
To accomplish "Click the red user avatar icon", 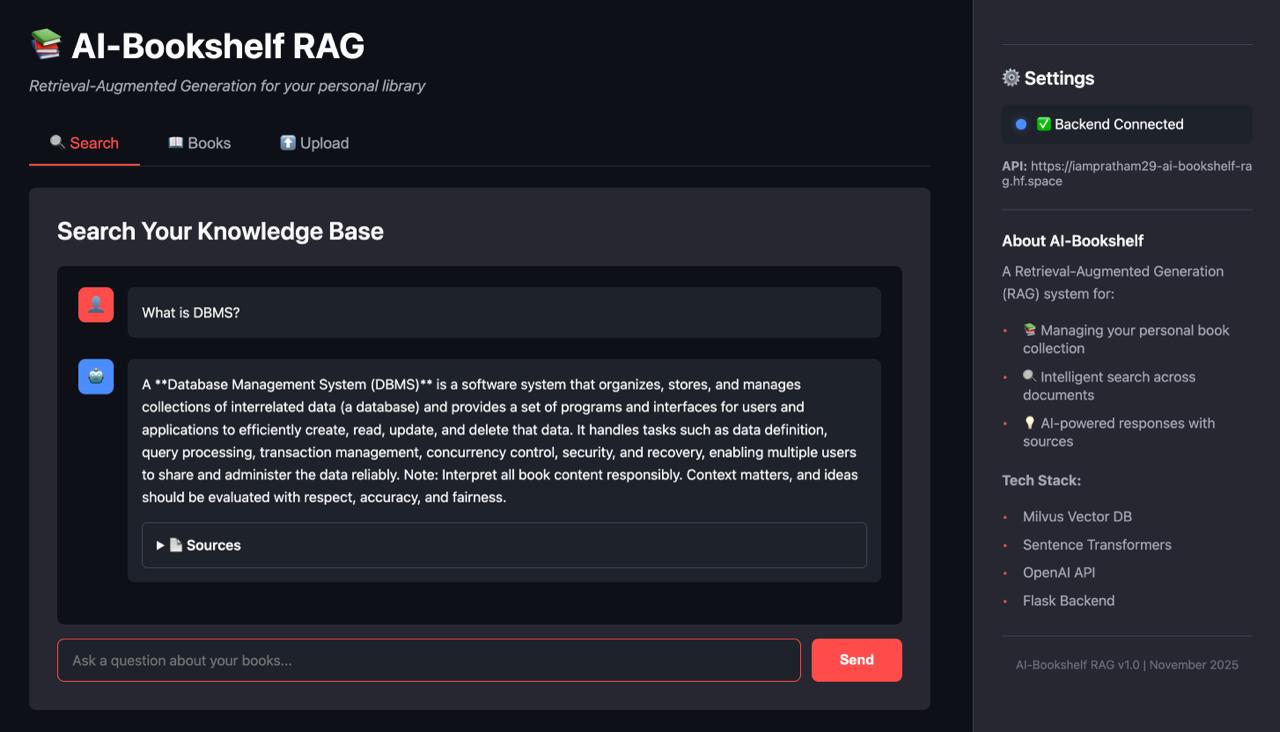I will [95, 304].
